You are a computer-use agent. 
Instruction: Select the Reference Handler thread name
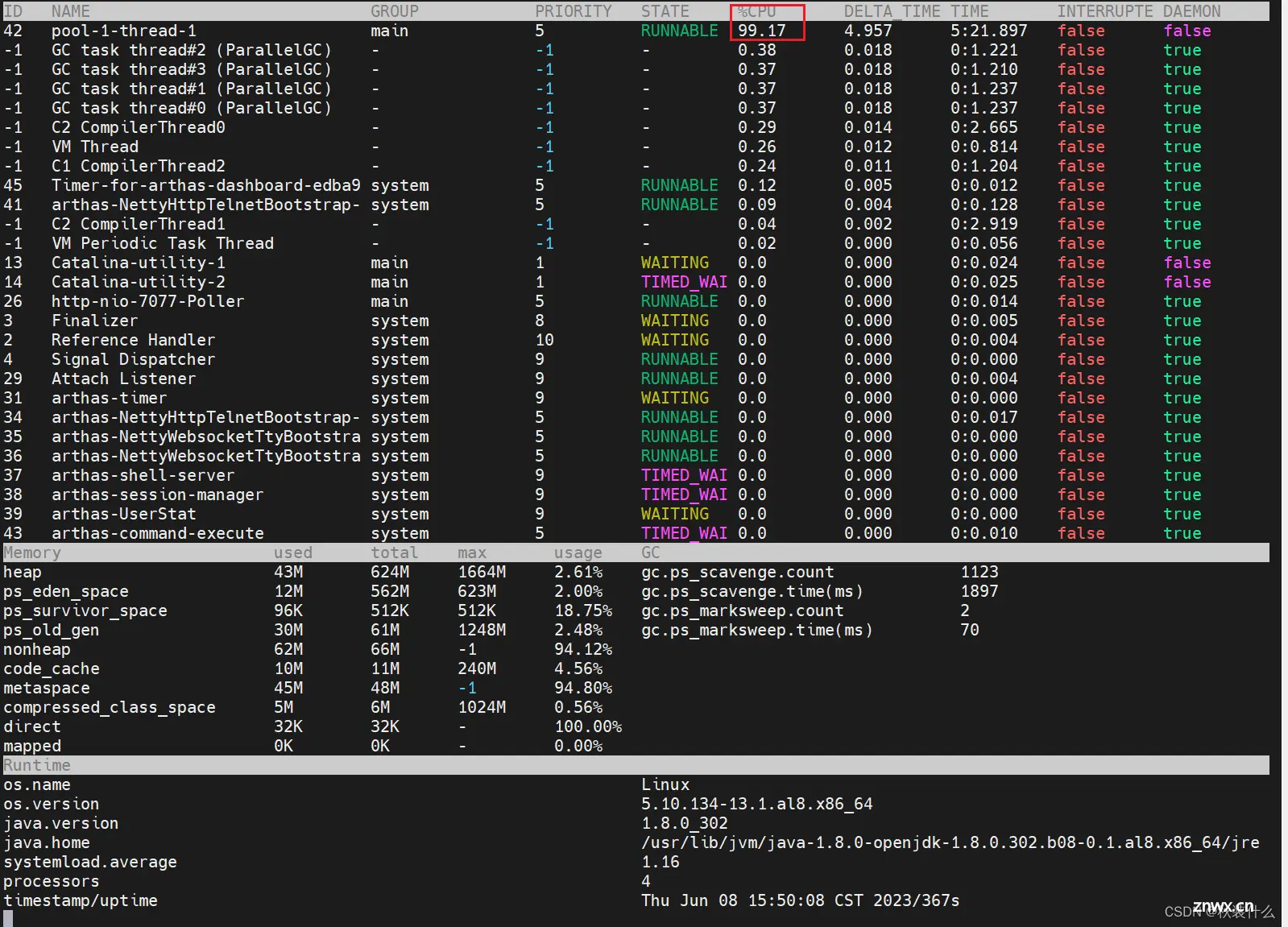[x=134, y=340]
